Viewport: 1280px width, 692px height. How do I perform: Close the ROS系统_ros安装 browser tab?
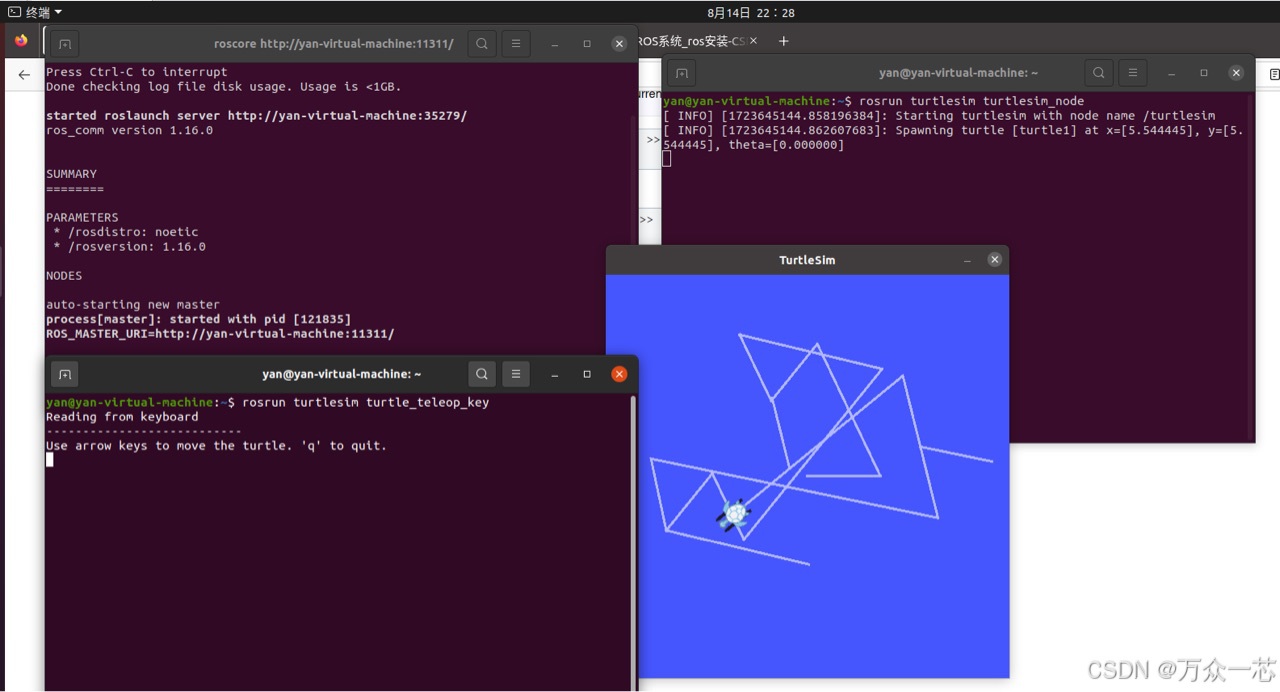[753, 41]
